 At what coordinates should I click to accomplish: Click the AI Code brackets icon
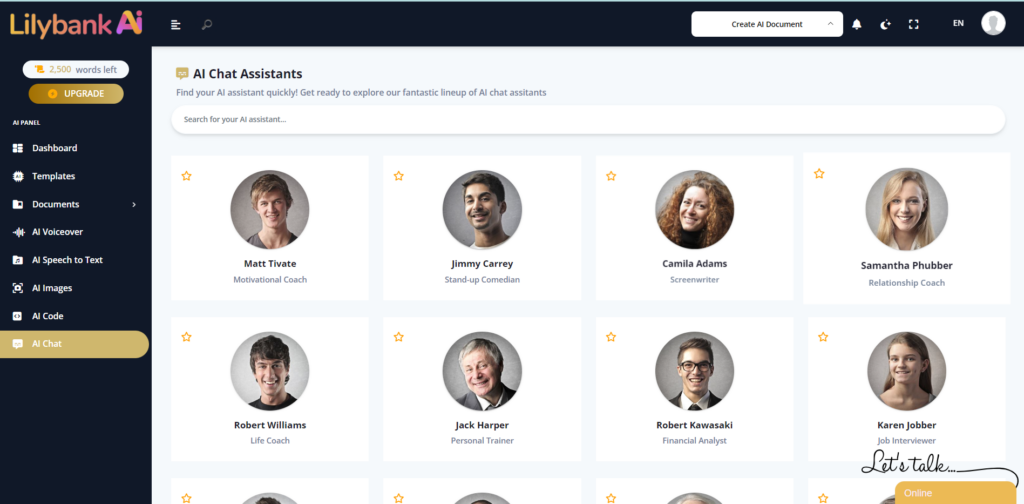18,316
